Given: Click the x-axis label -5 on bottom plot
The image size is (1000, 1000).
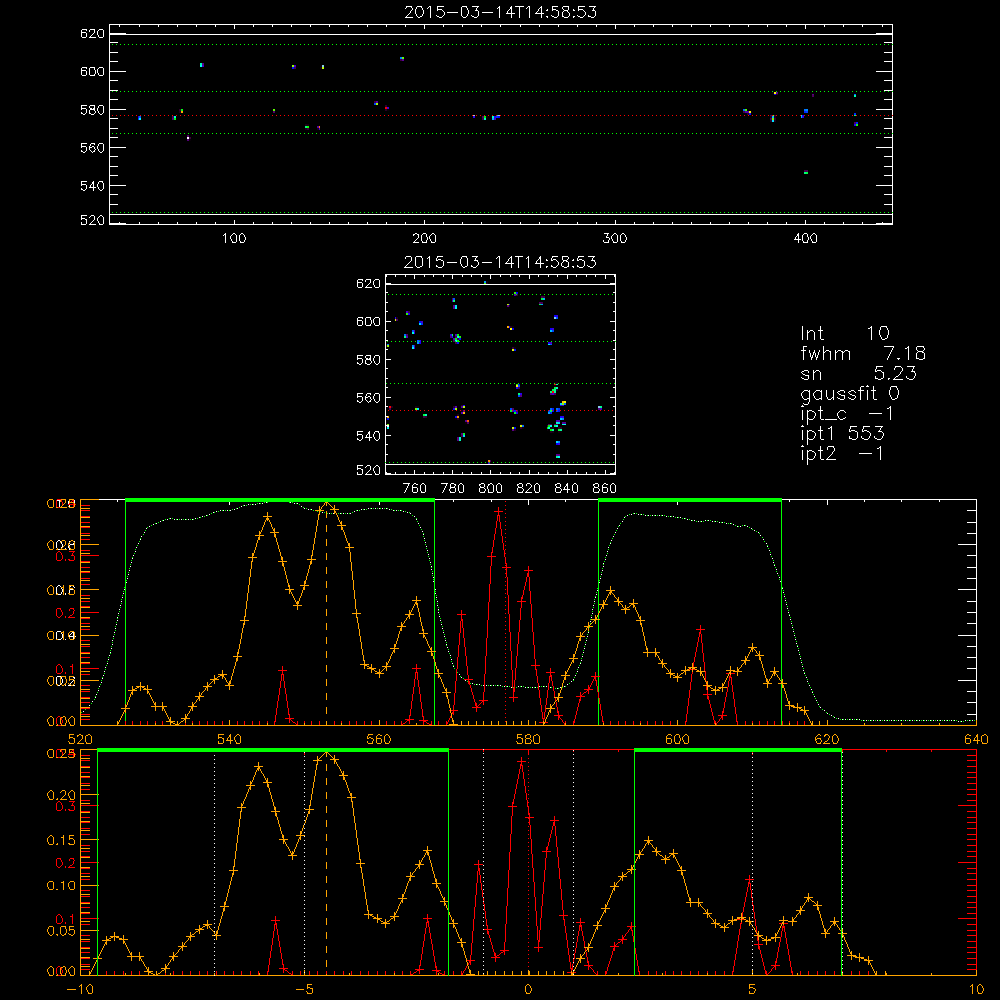Looking at the screenshot, I should tap(304, 989).
